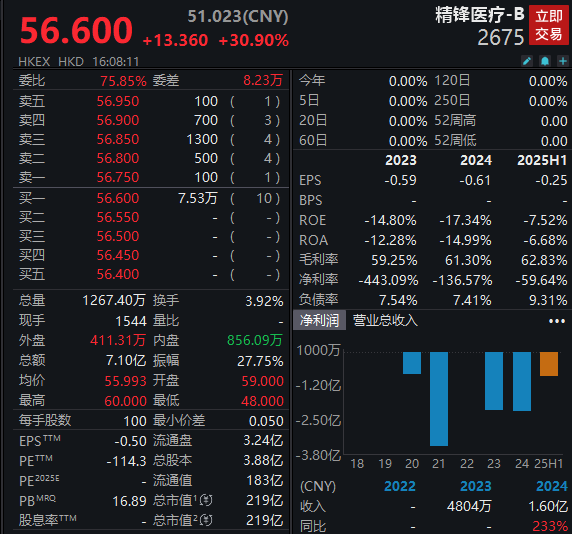This screenshot has height=534, width=572.
Task: Click the HKEX exchange label
Action: 34,62
